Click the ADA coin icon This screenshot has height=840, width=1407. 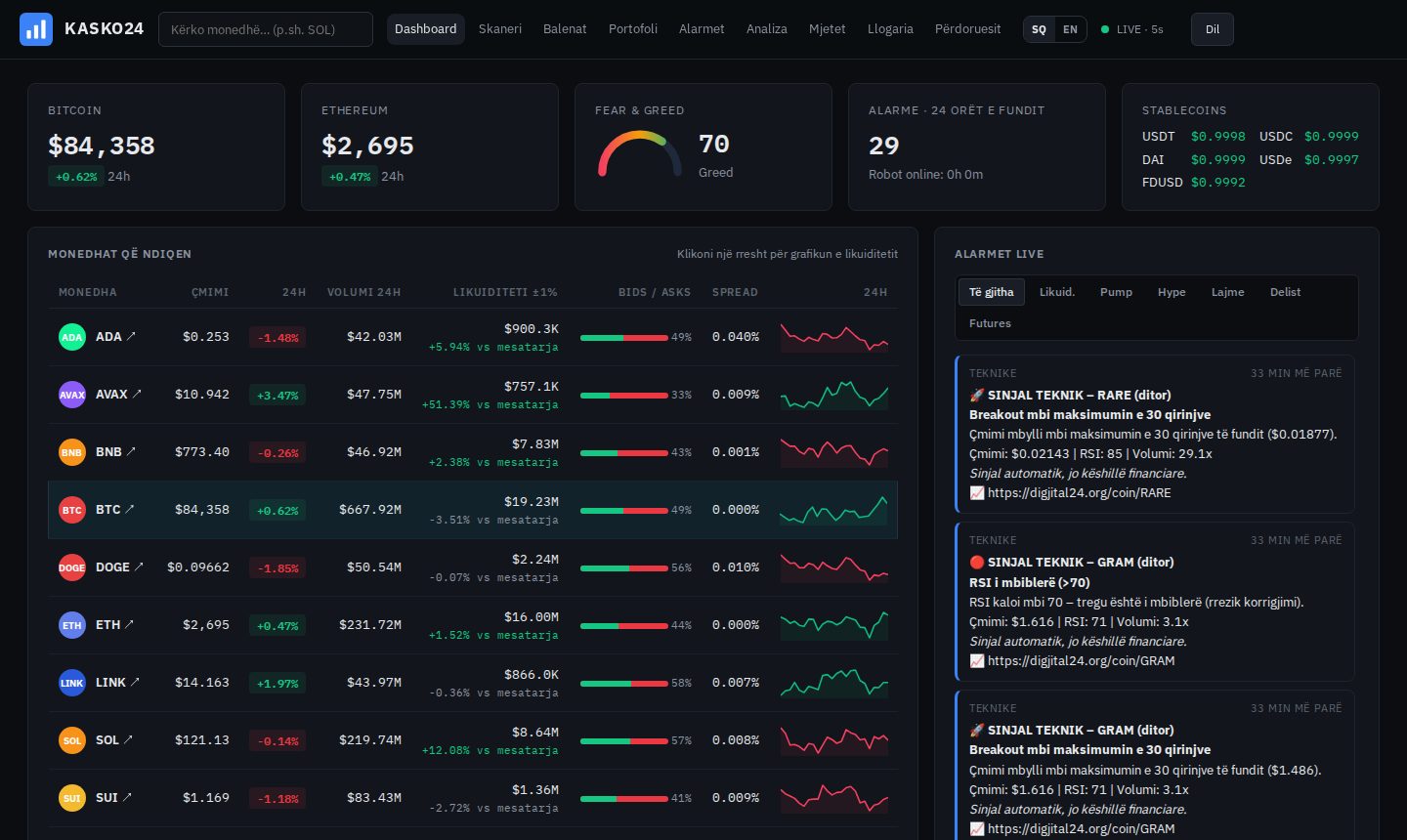click(x=72, y=337)
